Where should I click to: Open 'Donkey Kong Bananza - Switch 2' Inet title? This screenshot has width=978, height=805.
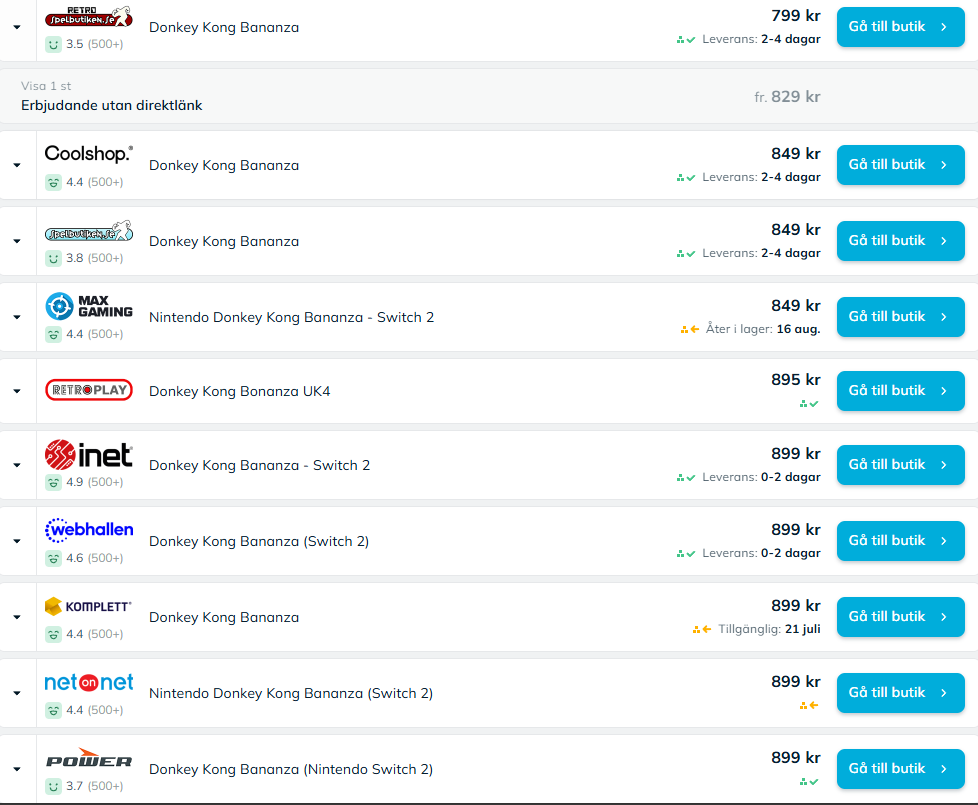(x=259, y=465)
